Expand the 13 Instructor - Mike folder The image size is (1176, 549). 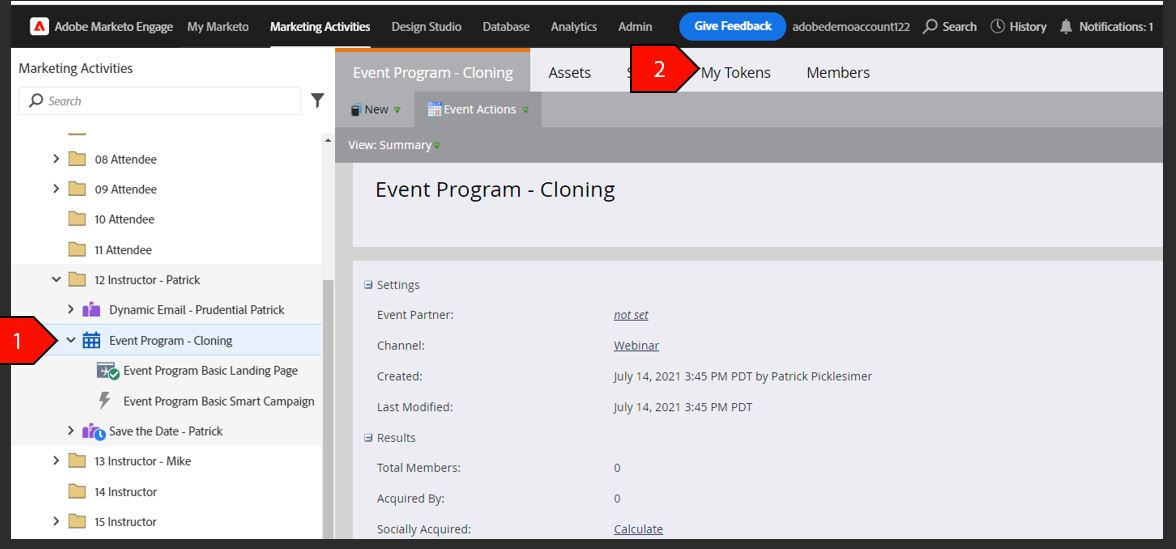56,460
